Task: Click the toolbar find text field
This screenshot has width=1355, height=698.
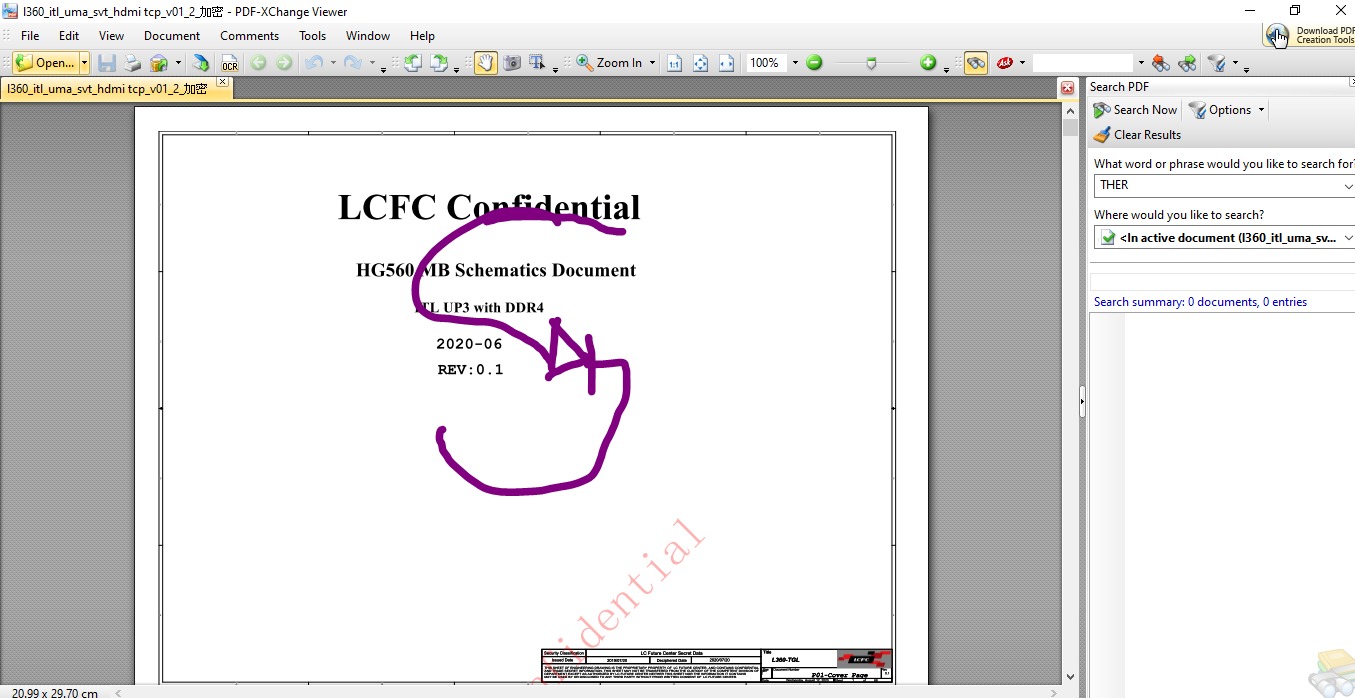Action: pos(1082,63)
